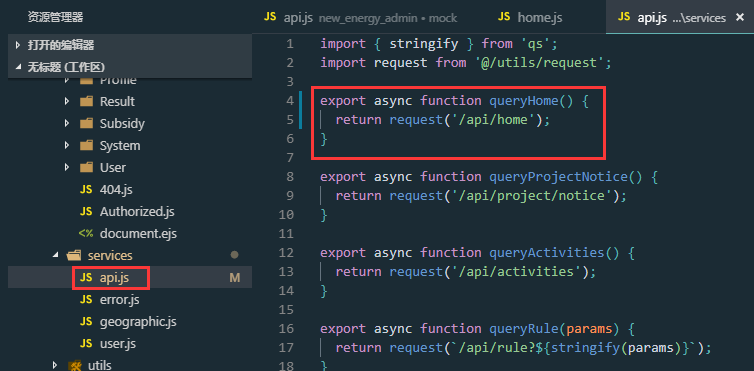Expand the utils folder arrow
Screen dimensions: 754x371
point(55,366)
